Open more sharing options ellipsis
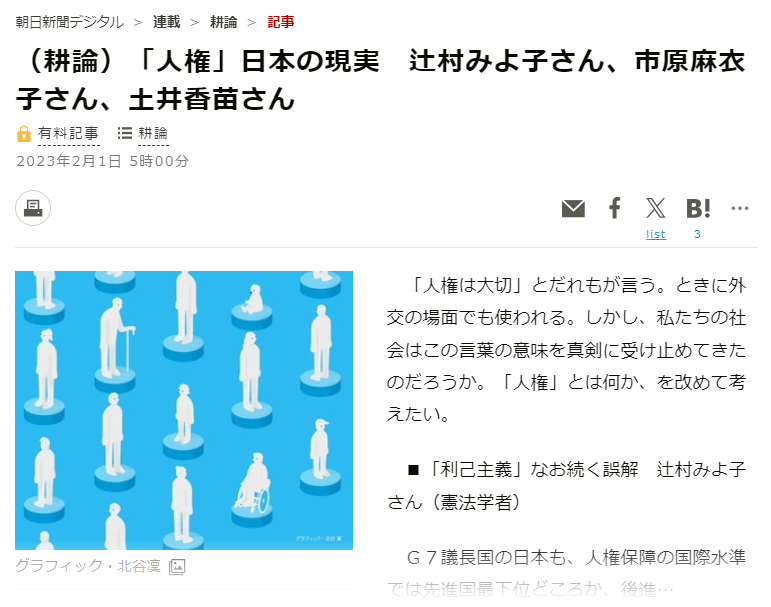This screenshot has width=771, height=607. (x=740, y=209)
